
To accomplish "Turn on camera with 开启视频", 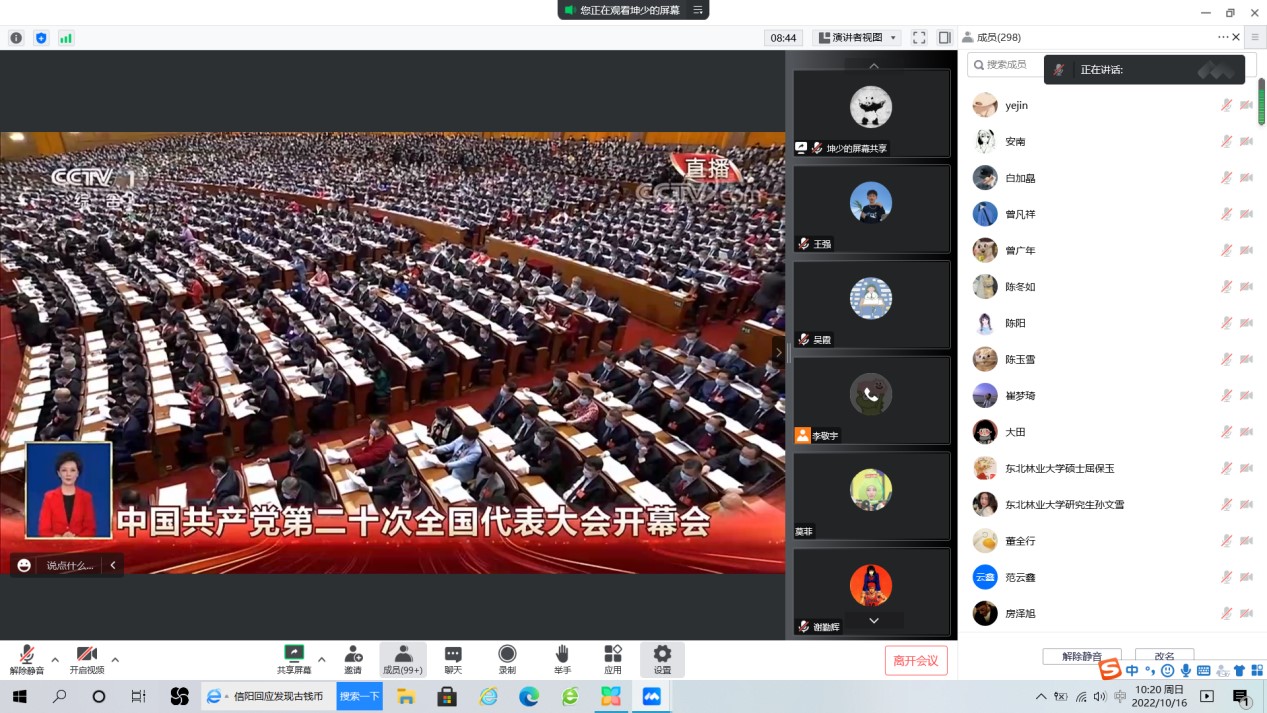I will (x=87, y=659).
